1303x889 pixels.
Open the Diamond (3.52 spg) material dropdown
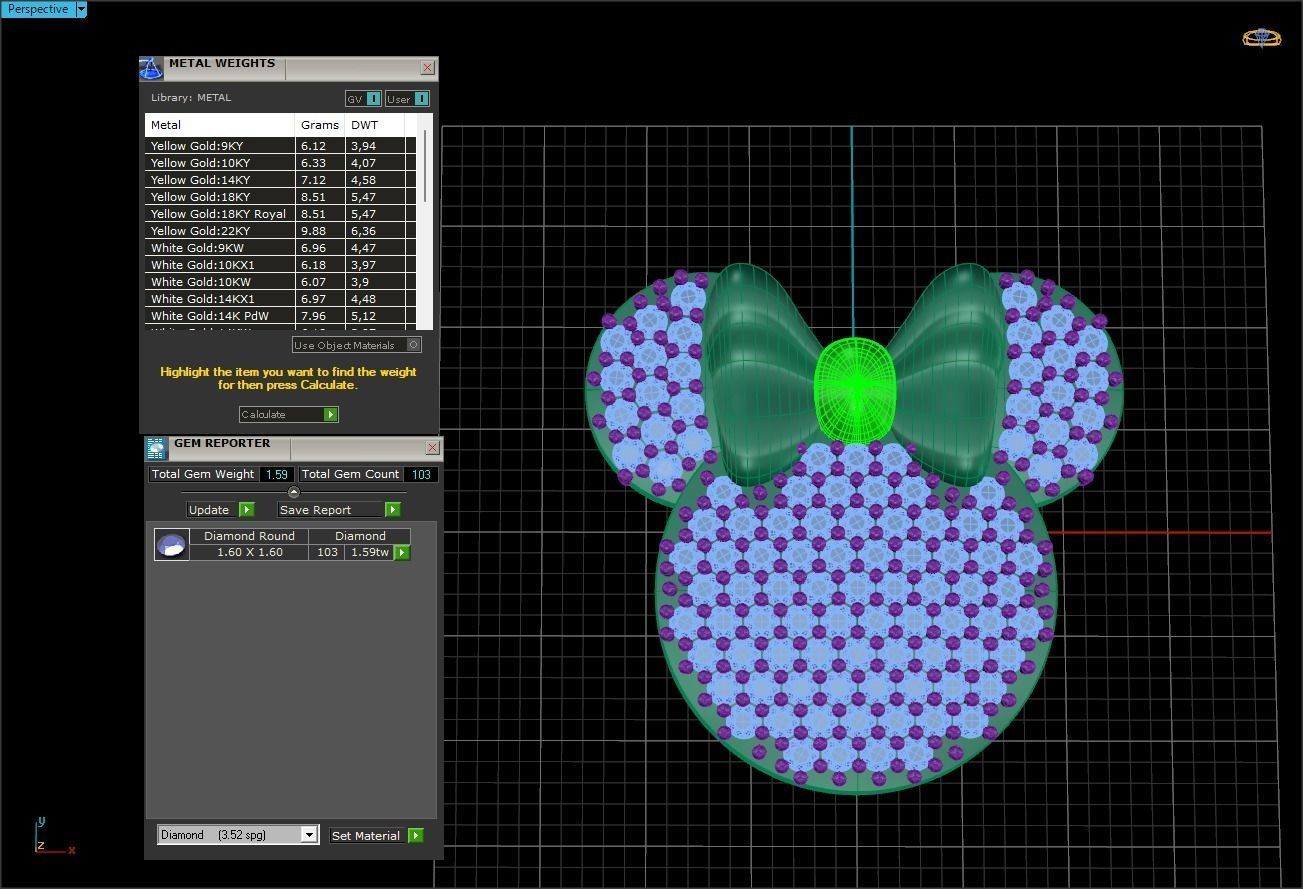pos(238,835)
